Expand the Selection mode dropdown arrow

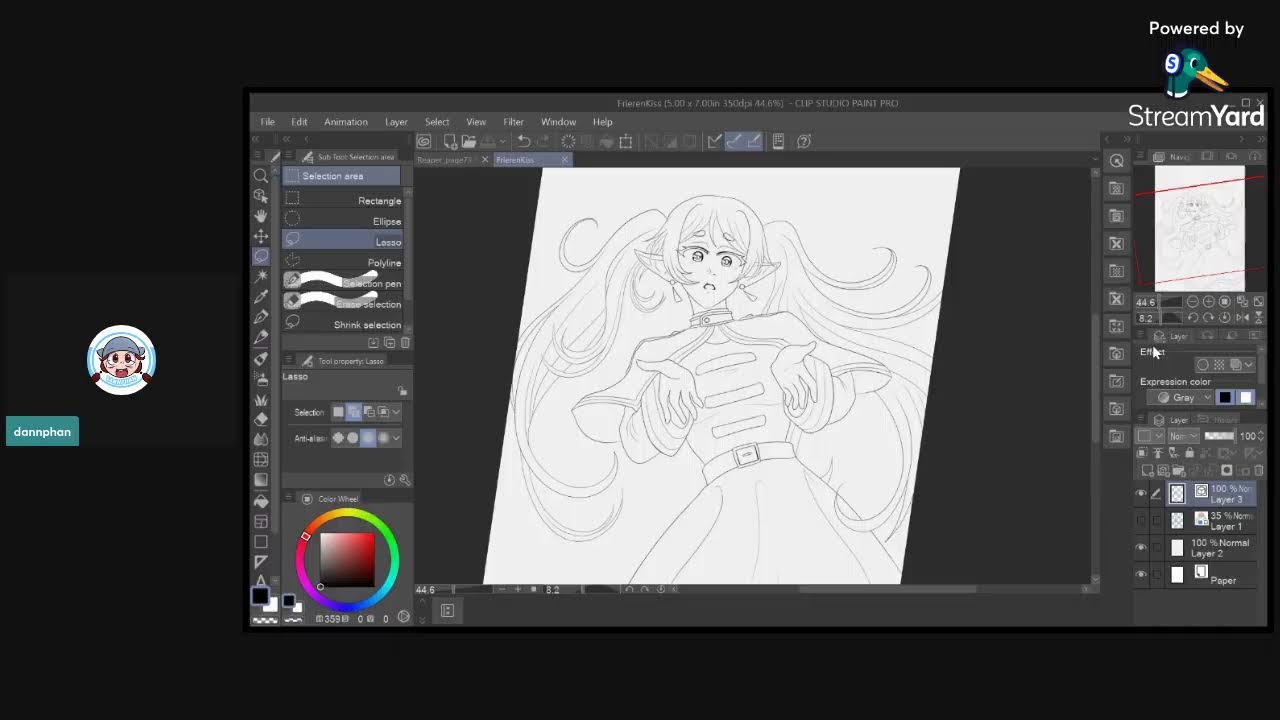pos(396,412)
